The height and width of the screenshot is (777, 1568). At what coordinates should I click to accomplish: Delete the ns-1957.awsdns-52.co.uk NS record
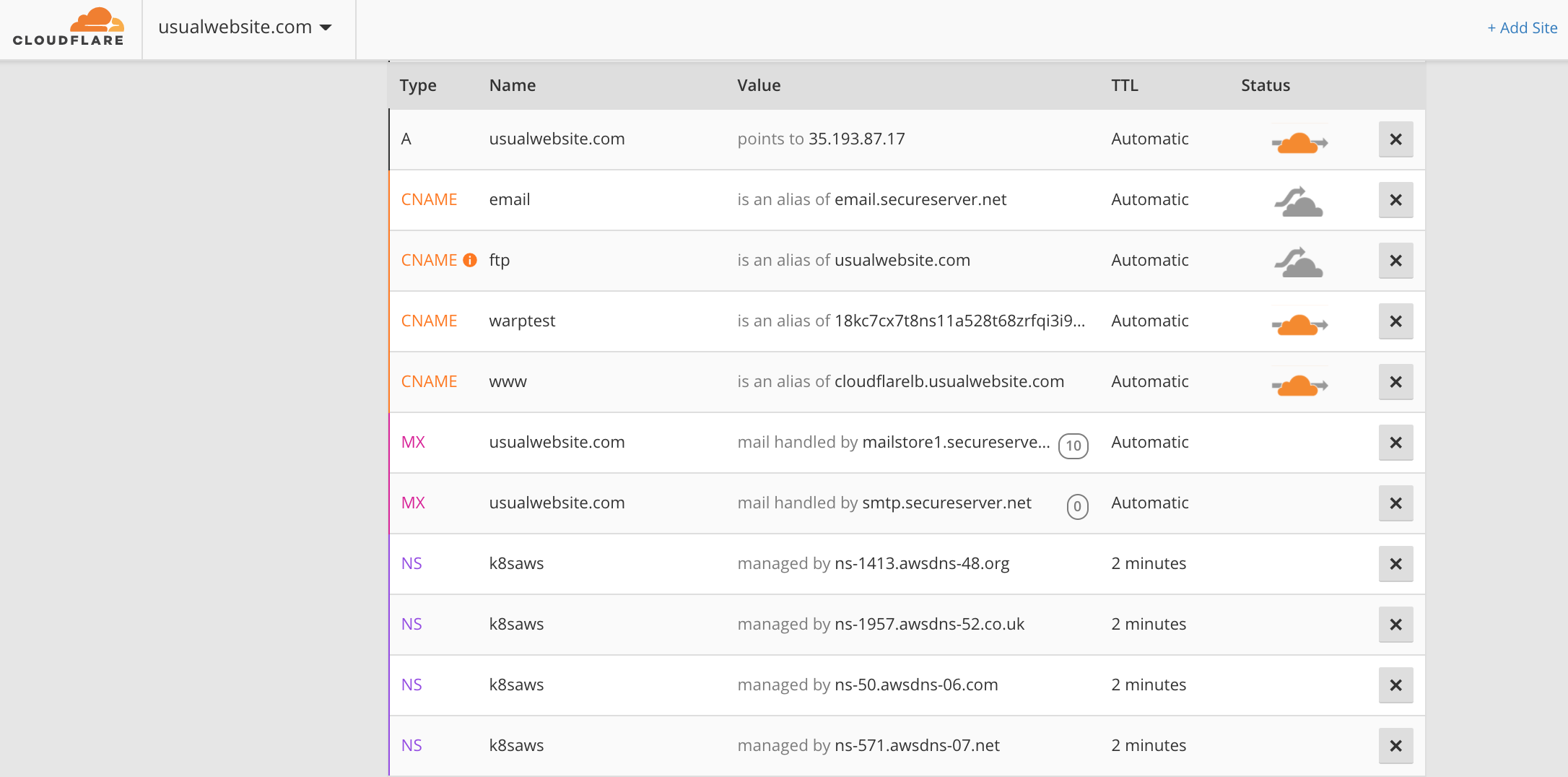pos(1395,625)
